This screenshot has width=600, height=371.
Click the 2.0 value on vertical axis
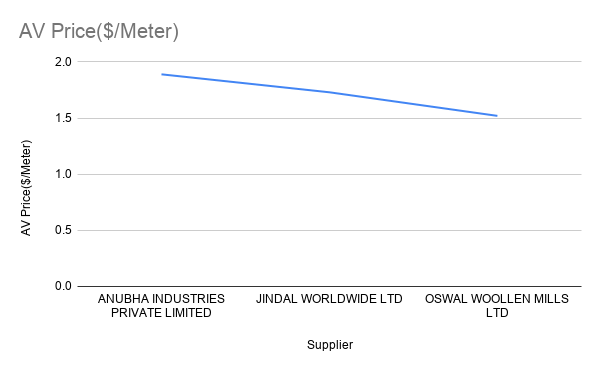(x=63, y=62)
